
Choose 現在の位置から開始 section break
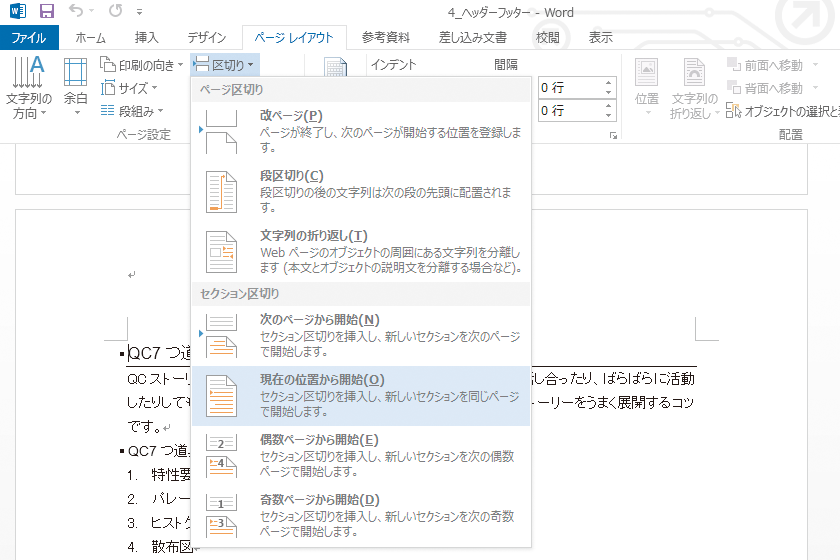tap(361, 396)
